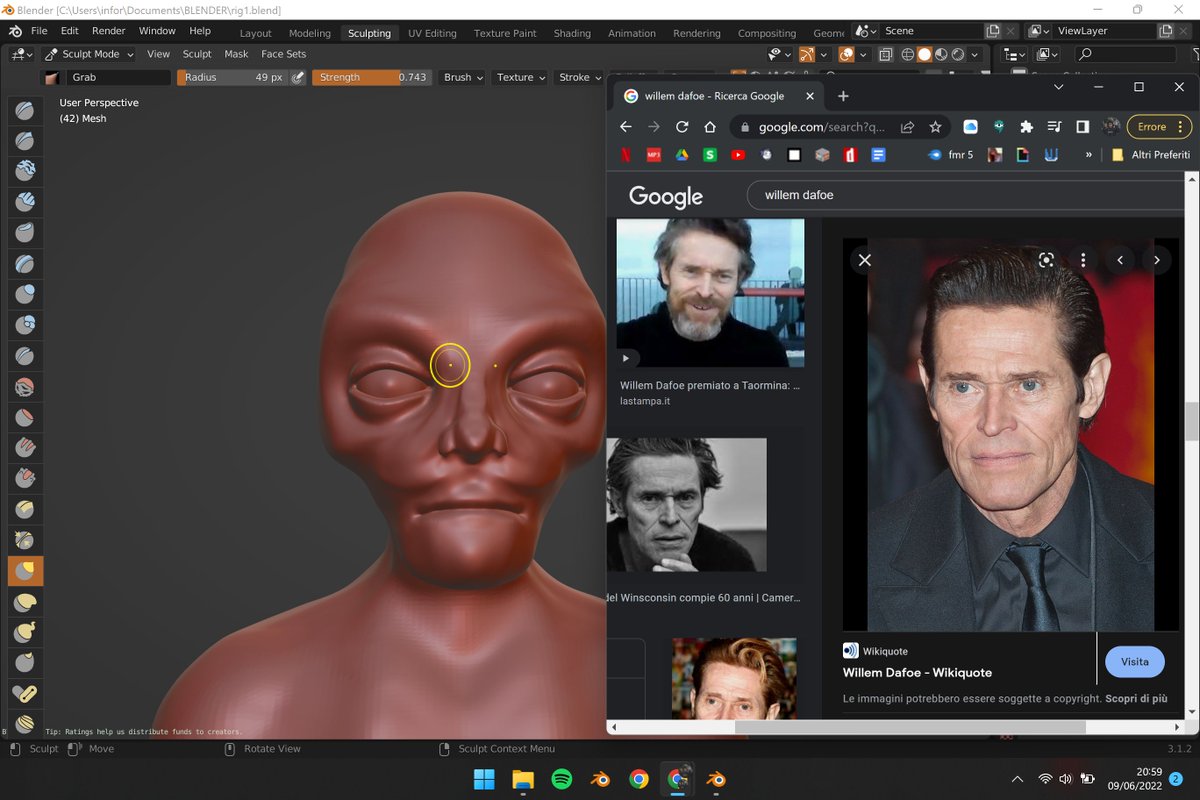Select the Layer brush tool
This screenshot has width=1200, height=800.
click(25, 264)
